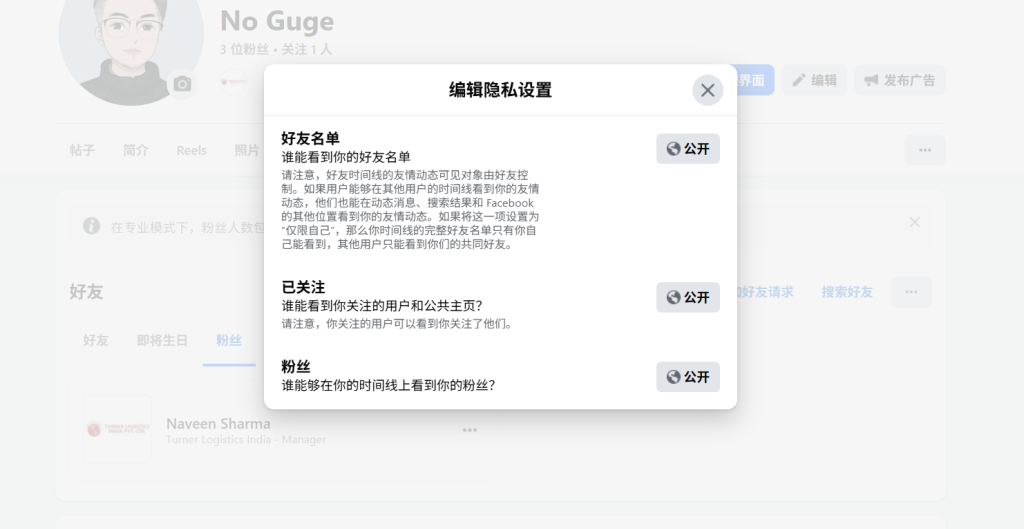Open the profile tabs three-dot menu
Screen dimensions: 1024x529
[x=924, y=150]
